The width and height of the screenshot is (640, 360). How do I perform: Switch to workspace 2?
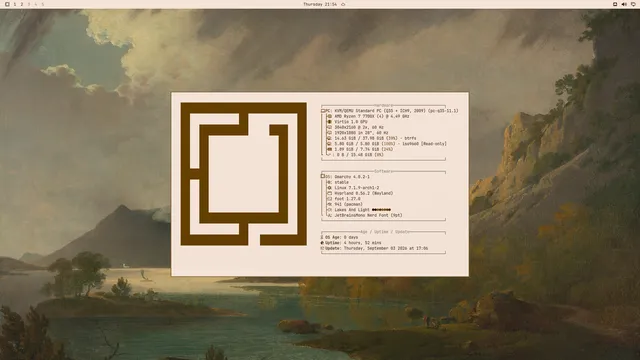[x=22, y=4]
